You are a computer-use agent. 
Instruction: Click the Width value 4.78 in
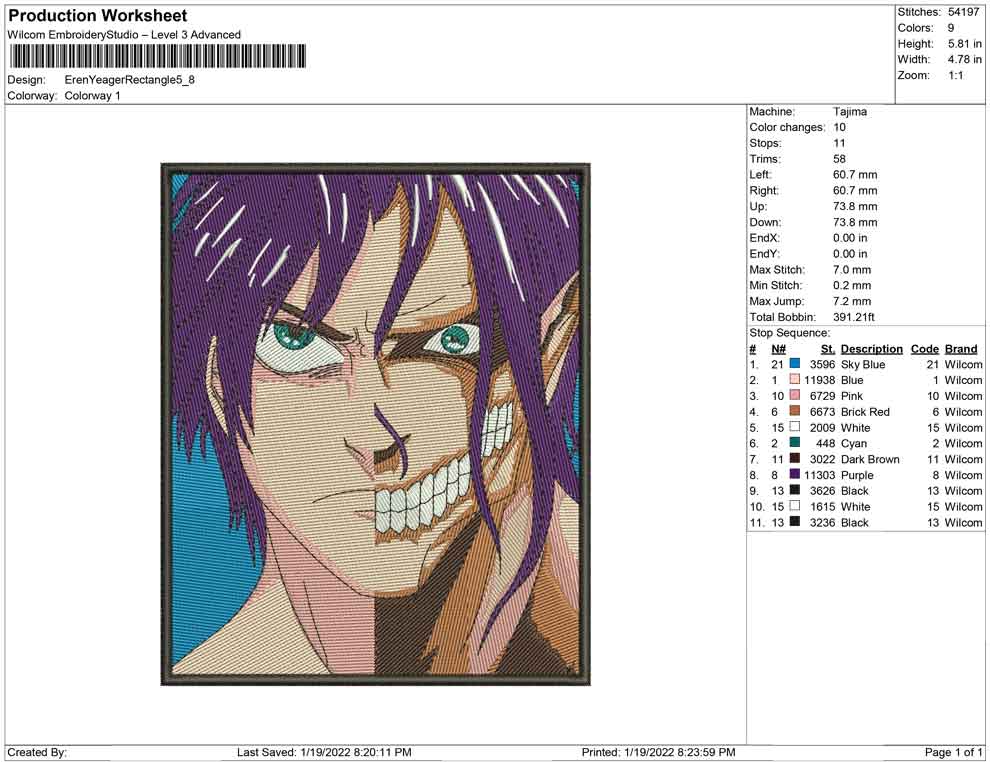(965, 59)
